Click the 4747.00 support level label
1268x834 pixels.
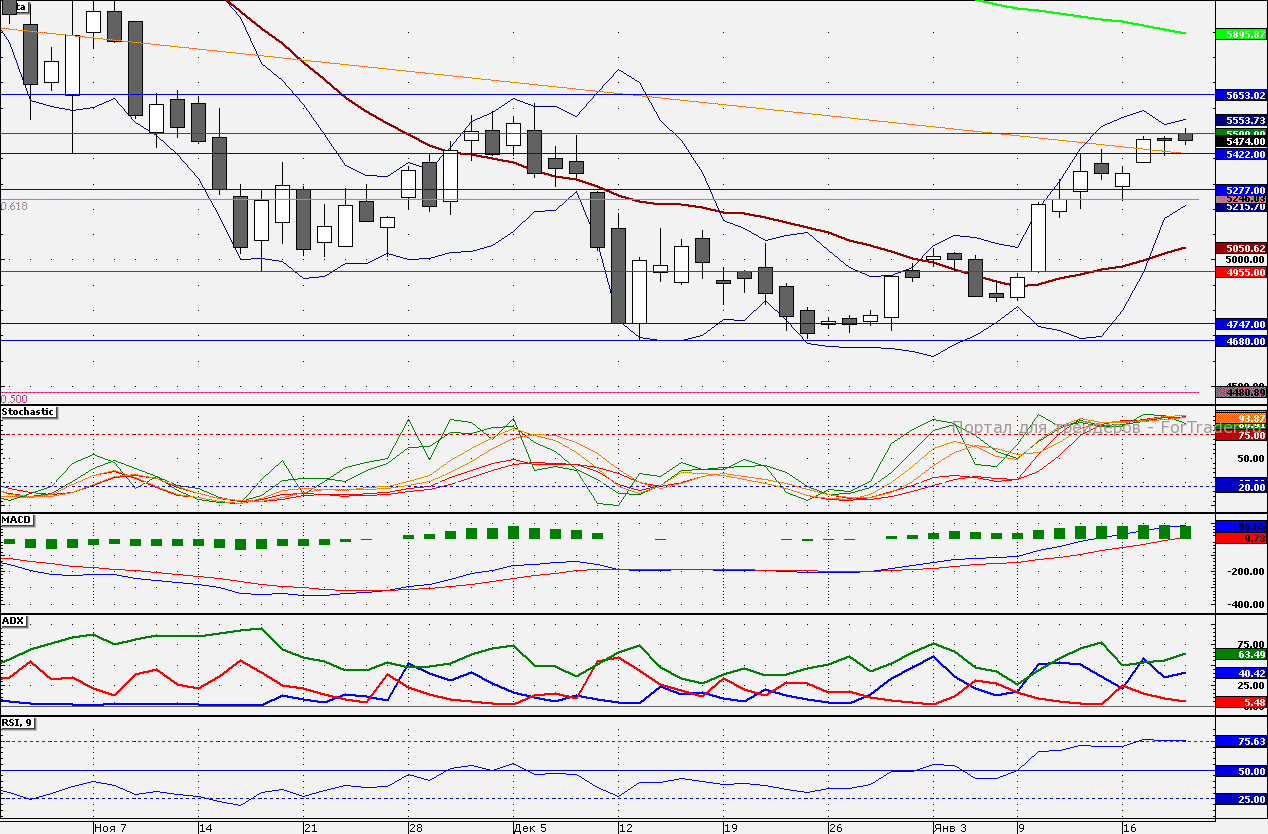click(1240, 325)
